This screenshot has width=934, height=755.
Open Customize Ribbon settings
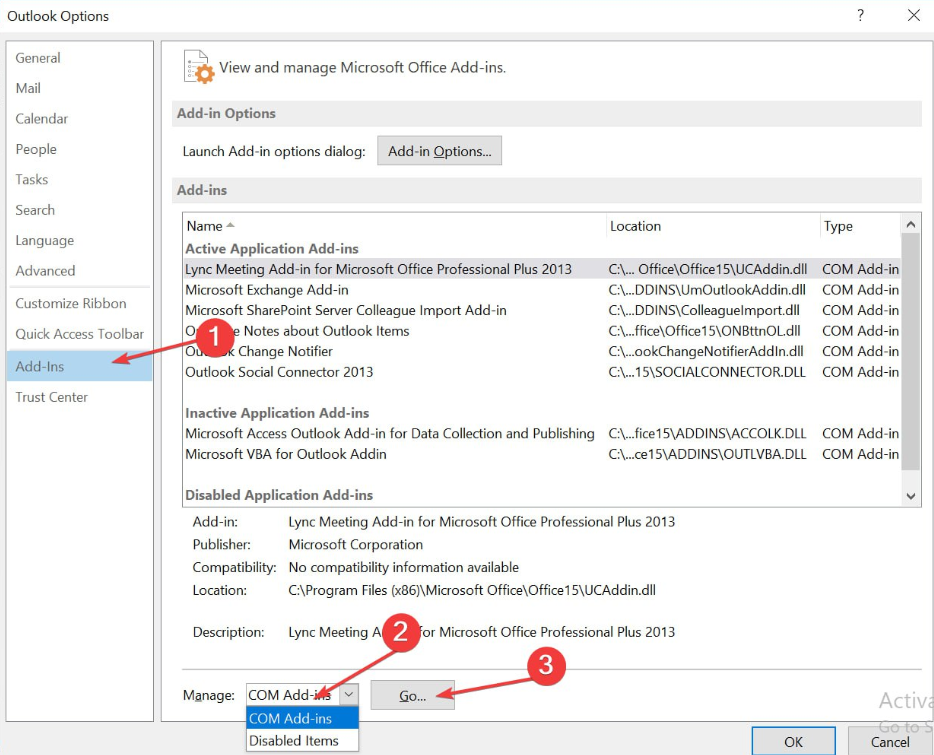71,303
